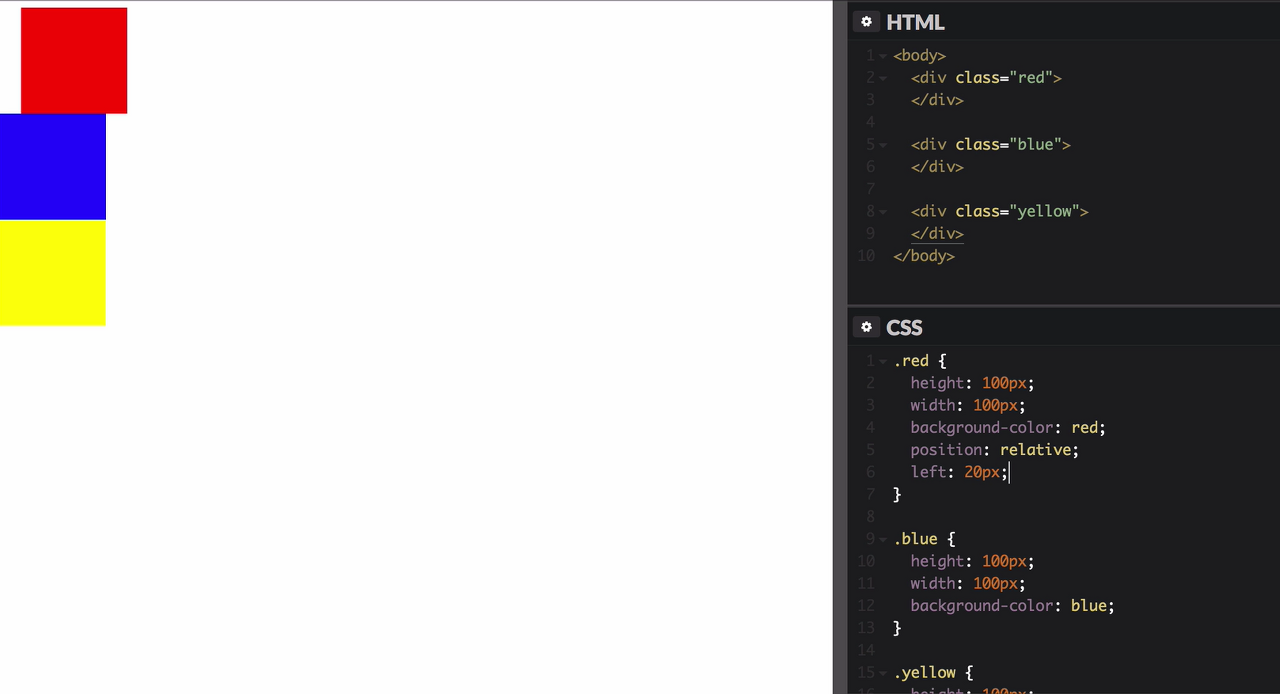The height and width of the screenshot is (694, 1280).
Task: Click 'background-color: red;' declaration
Action: [1008, 428]
